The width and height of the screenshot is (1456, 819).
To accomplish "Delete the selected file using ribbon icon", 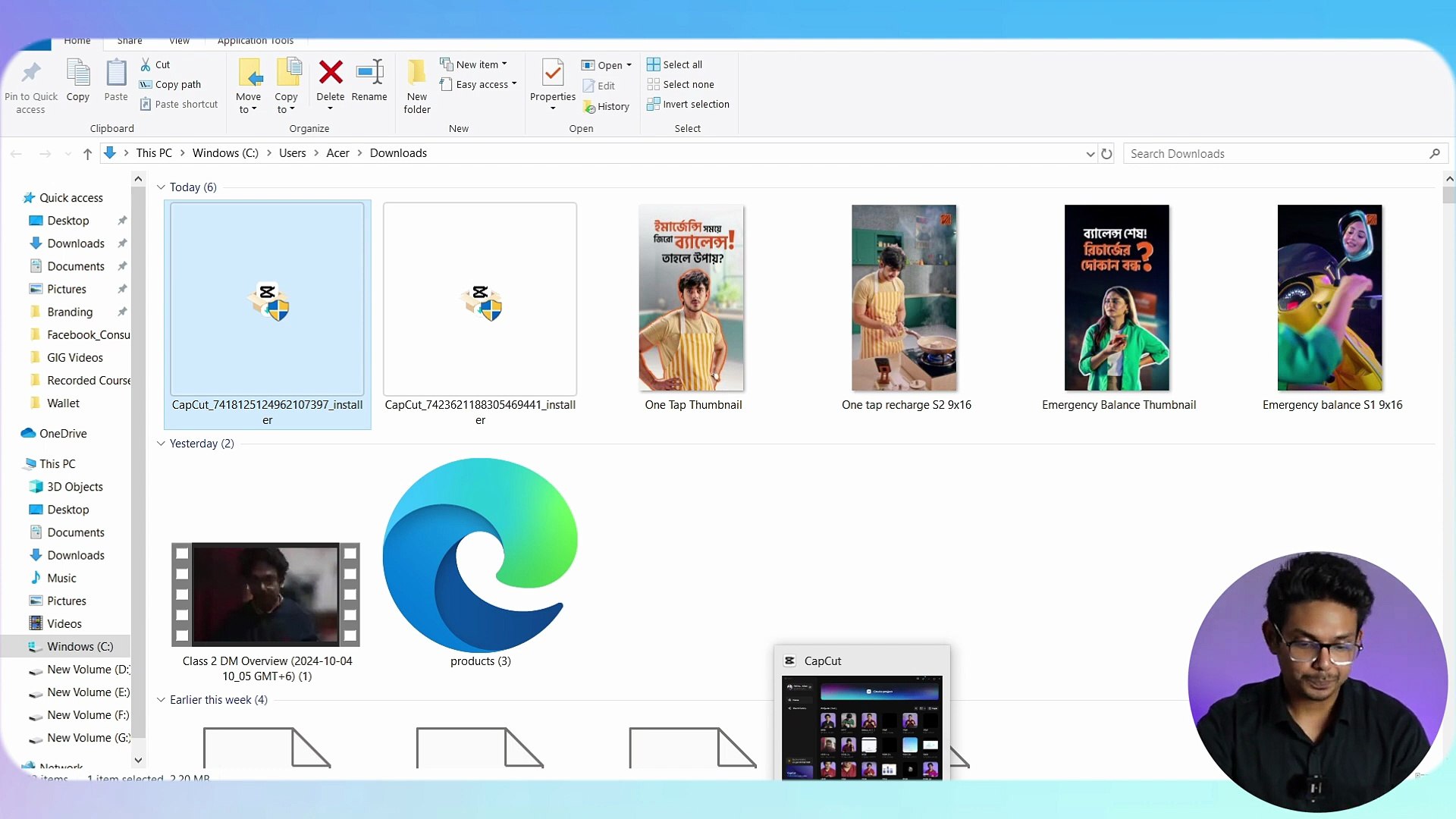I will pos(331,83).
